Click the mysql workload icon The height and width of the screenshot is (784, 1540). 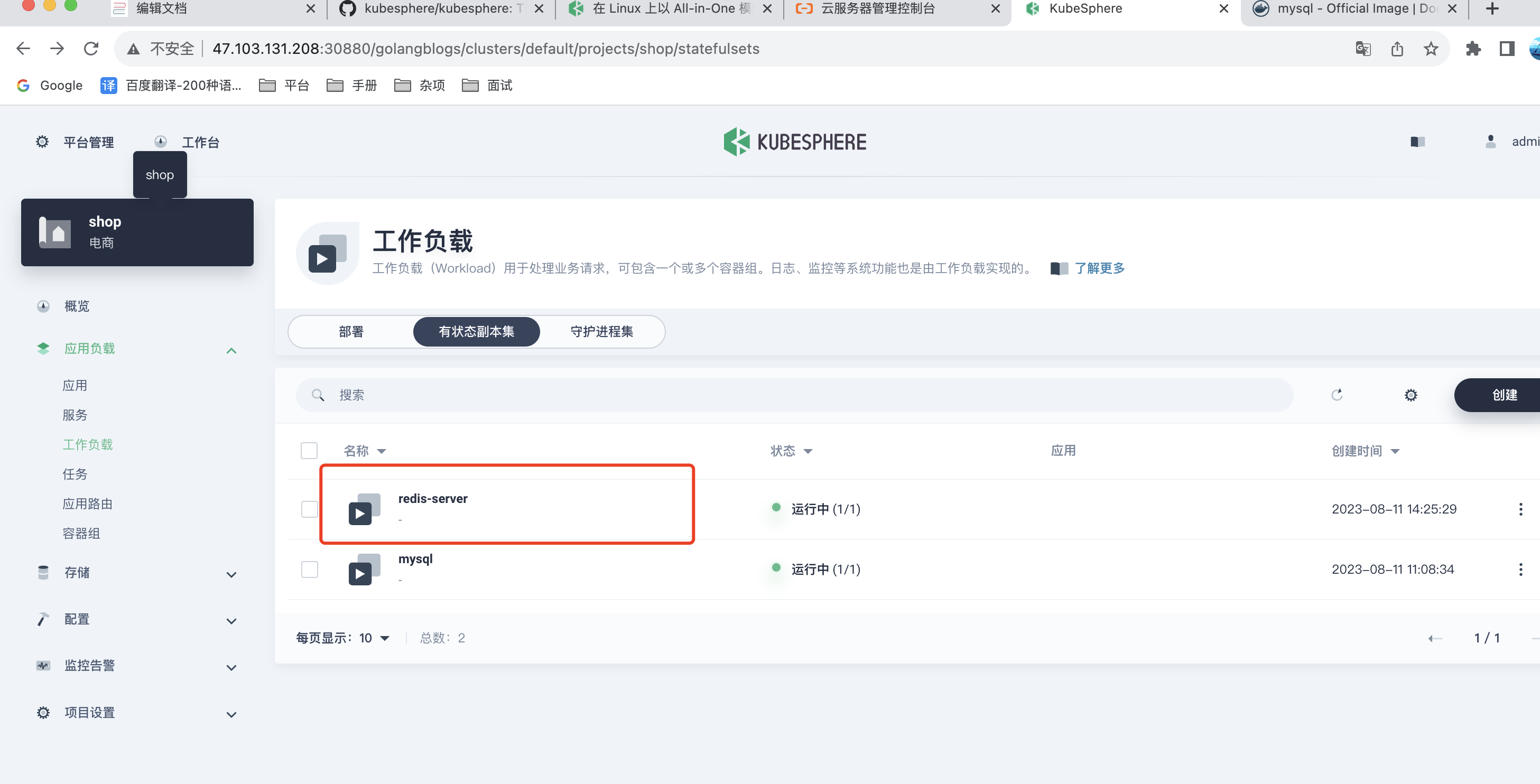364,569
